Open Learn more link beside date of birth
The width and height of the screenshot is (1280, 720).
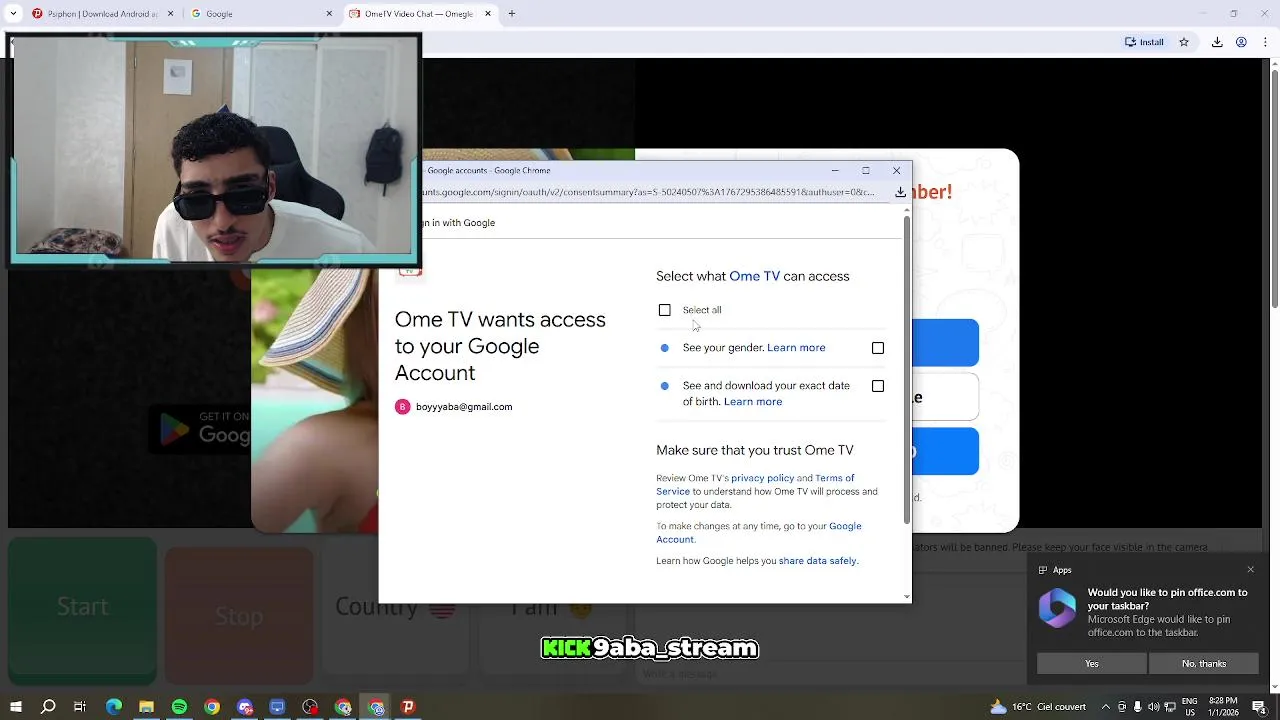[x=753, y=402]
